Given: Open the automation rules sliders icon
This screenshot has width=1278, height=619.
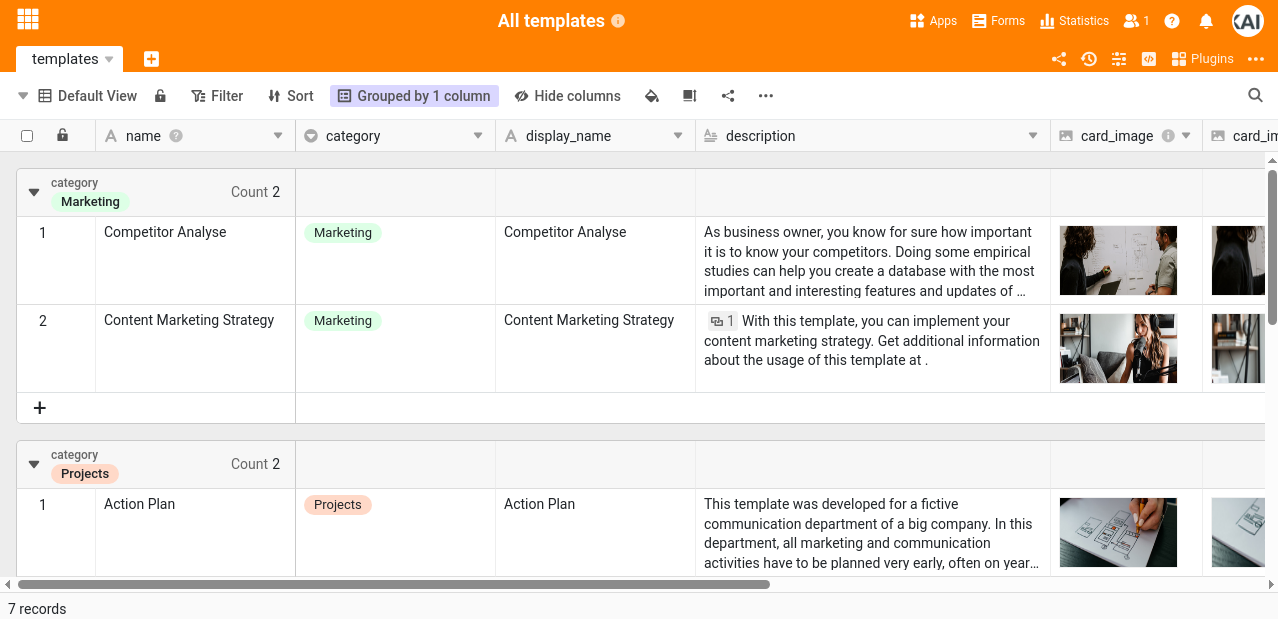Looking at the screenshot, I should 1119,59.
